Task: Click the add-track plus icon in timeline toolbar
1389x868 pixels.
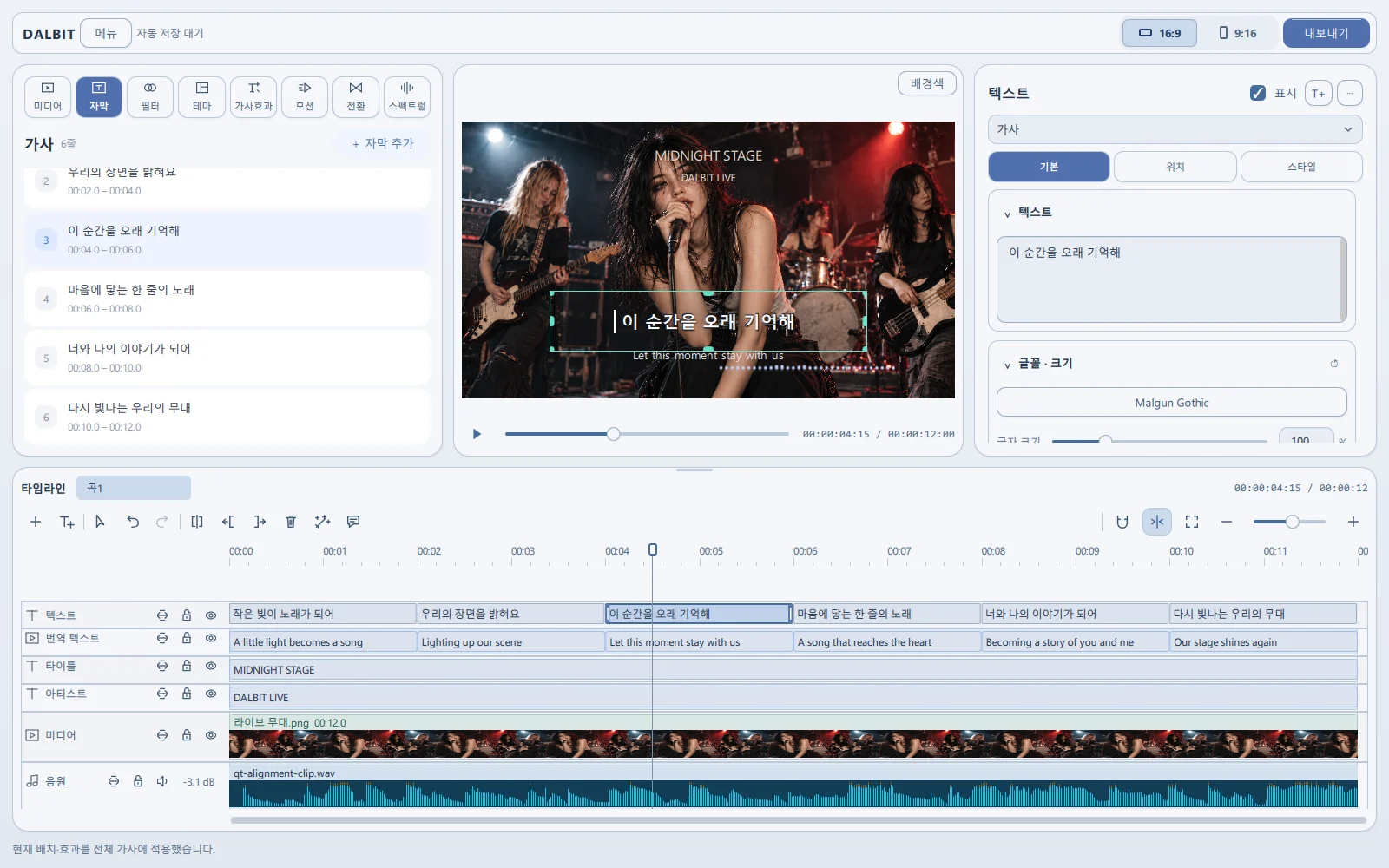Action: point(36,522)
